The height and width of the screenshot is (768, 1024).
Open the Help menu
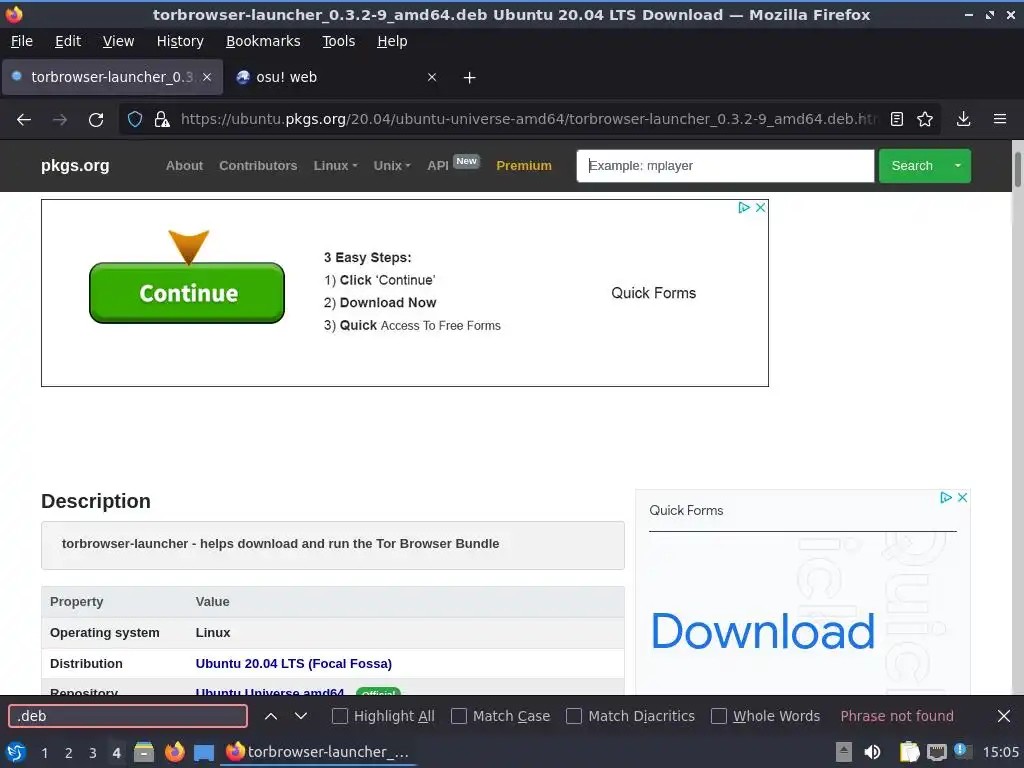pos(392,41)
